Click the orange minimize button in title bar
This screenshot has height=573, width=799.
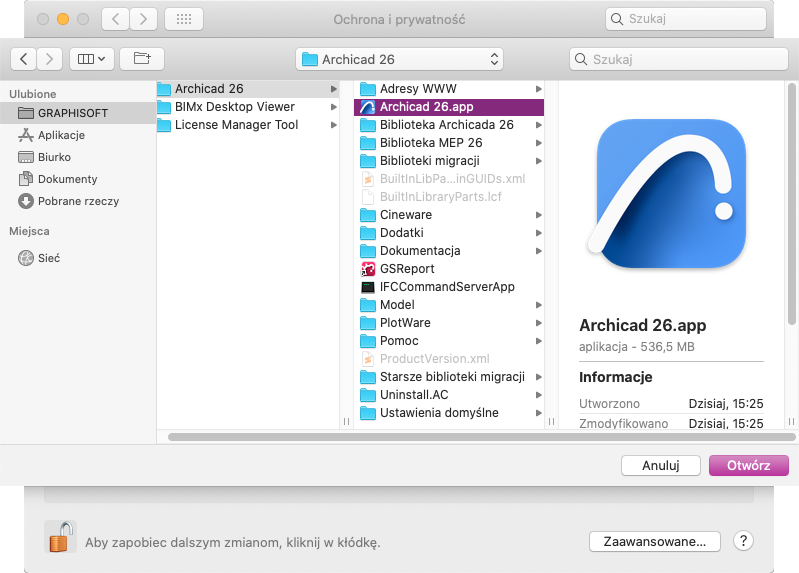(x=63, y=19)
